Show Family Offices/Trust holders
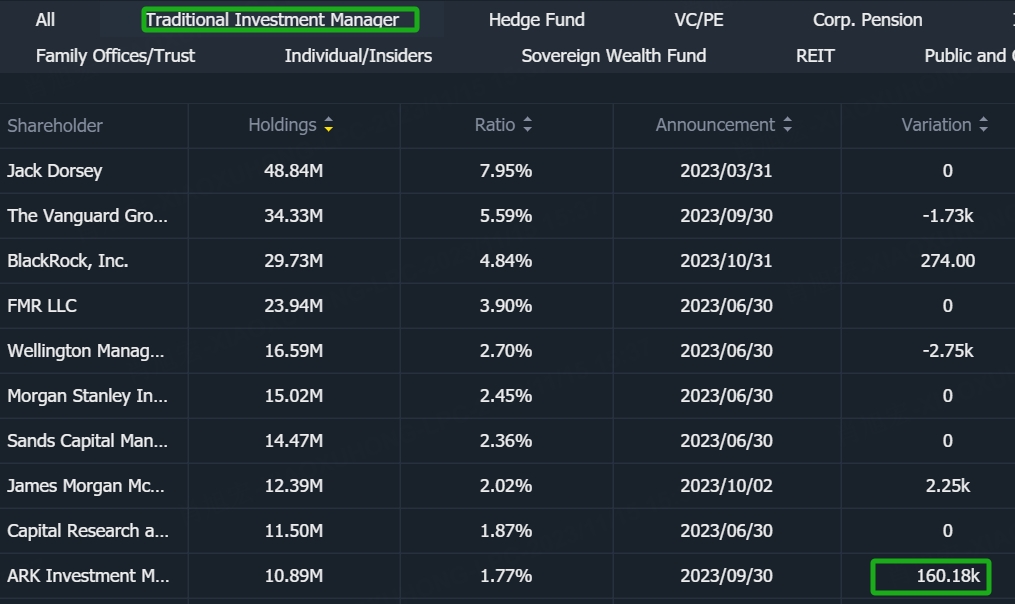The image size is (1015, 604). pyautogui.click(x=115, y=56)
